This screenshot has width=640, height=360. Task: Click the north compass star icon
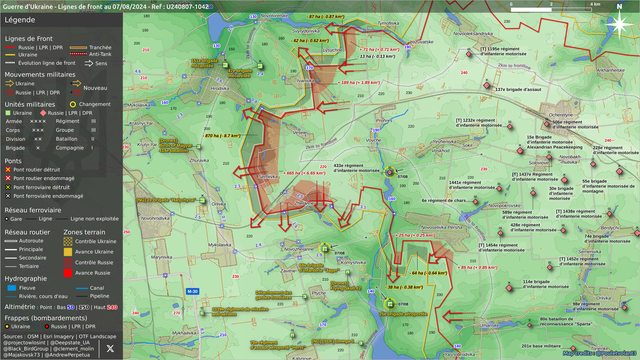(x=620, y=24)
